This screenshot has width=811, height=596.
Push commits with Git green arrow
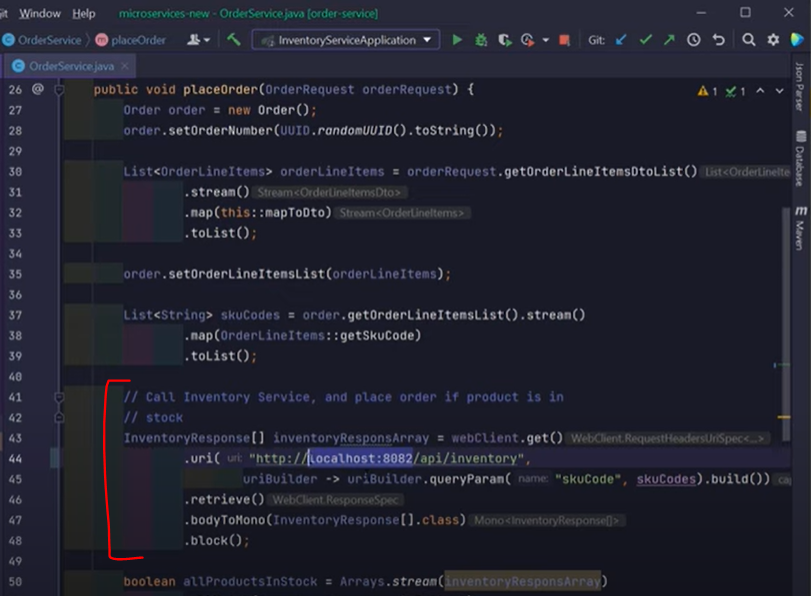(x=669, y=40)
